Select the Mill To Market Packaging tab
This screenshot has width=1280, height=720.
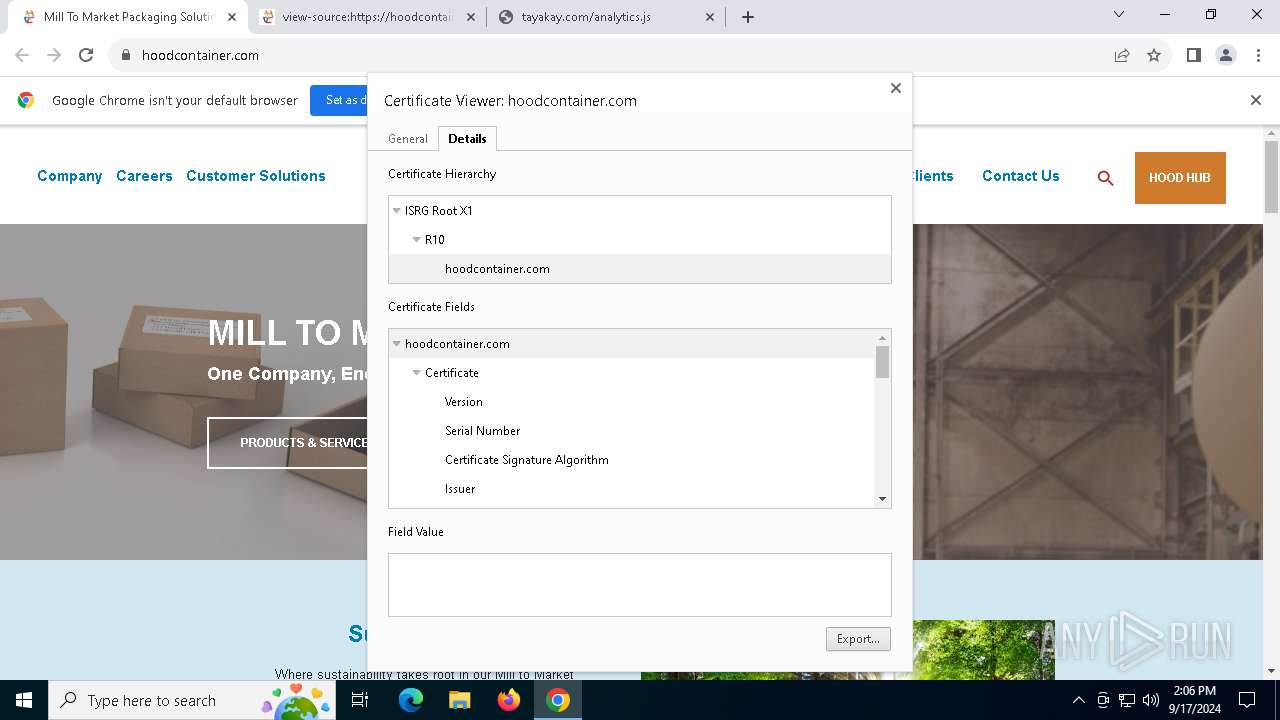click(x=128, y=17)
